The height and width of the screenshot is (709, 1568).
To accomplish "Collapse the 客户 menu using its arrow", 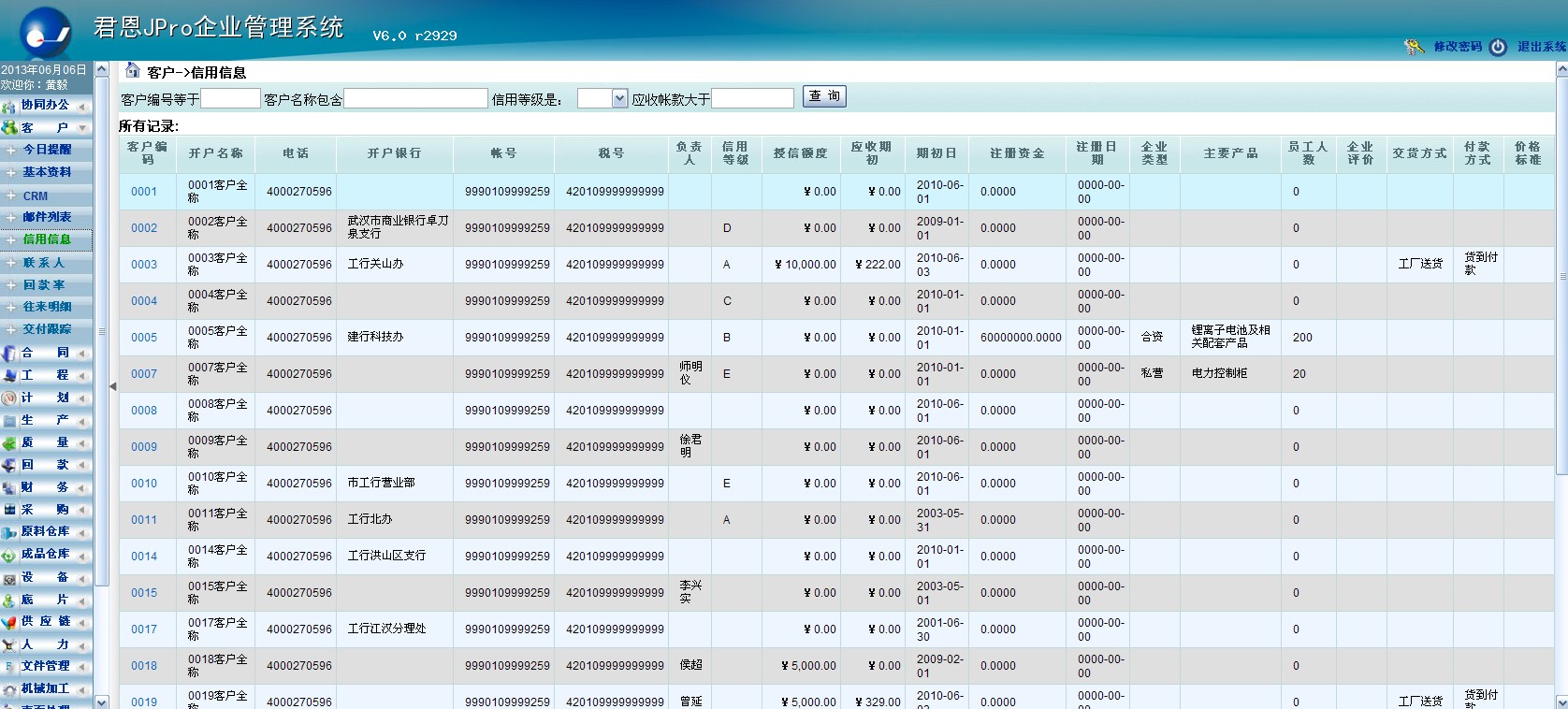I will tap(82, 128).
